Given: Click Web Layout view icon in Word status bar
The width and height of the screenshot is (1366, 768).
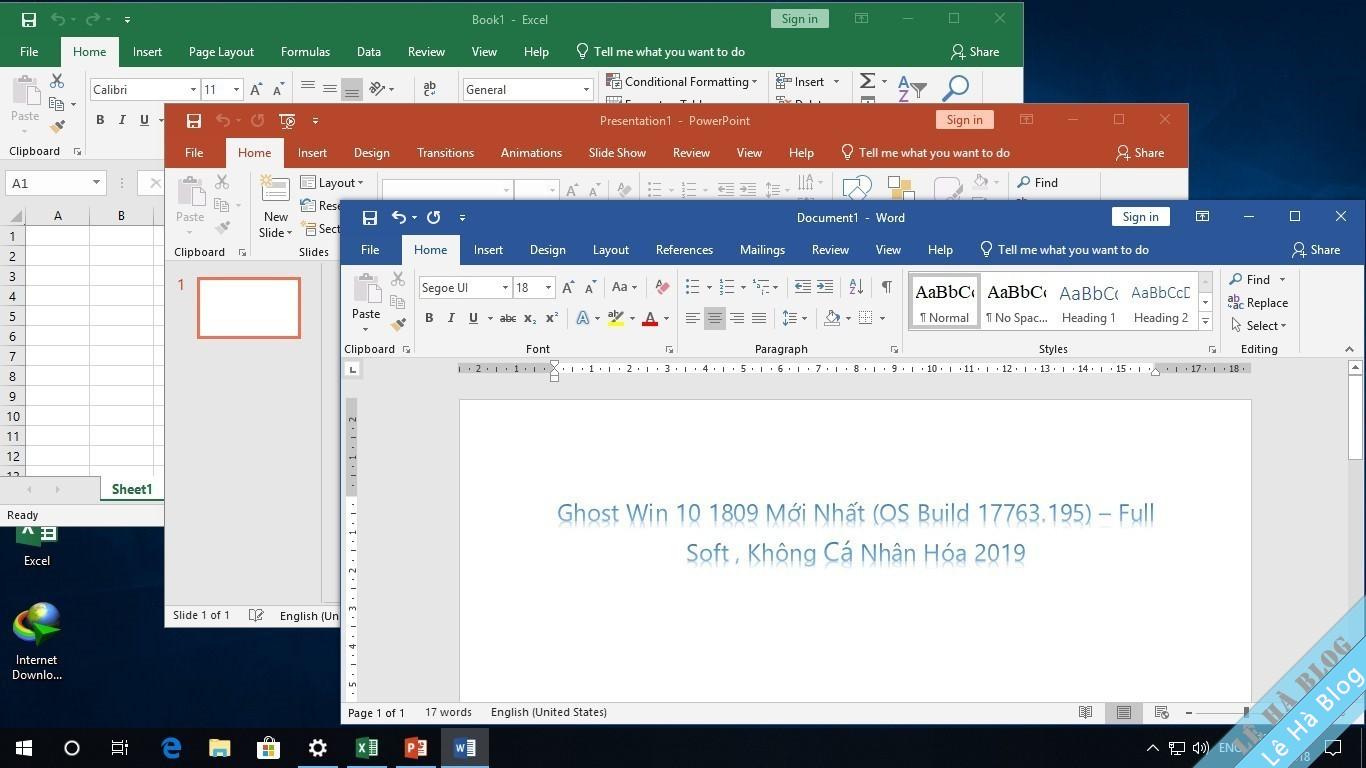Looking at the screenshot, I should coord(1161,712).
